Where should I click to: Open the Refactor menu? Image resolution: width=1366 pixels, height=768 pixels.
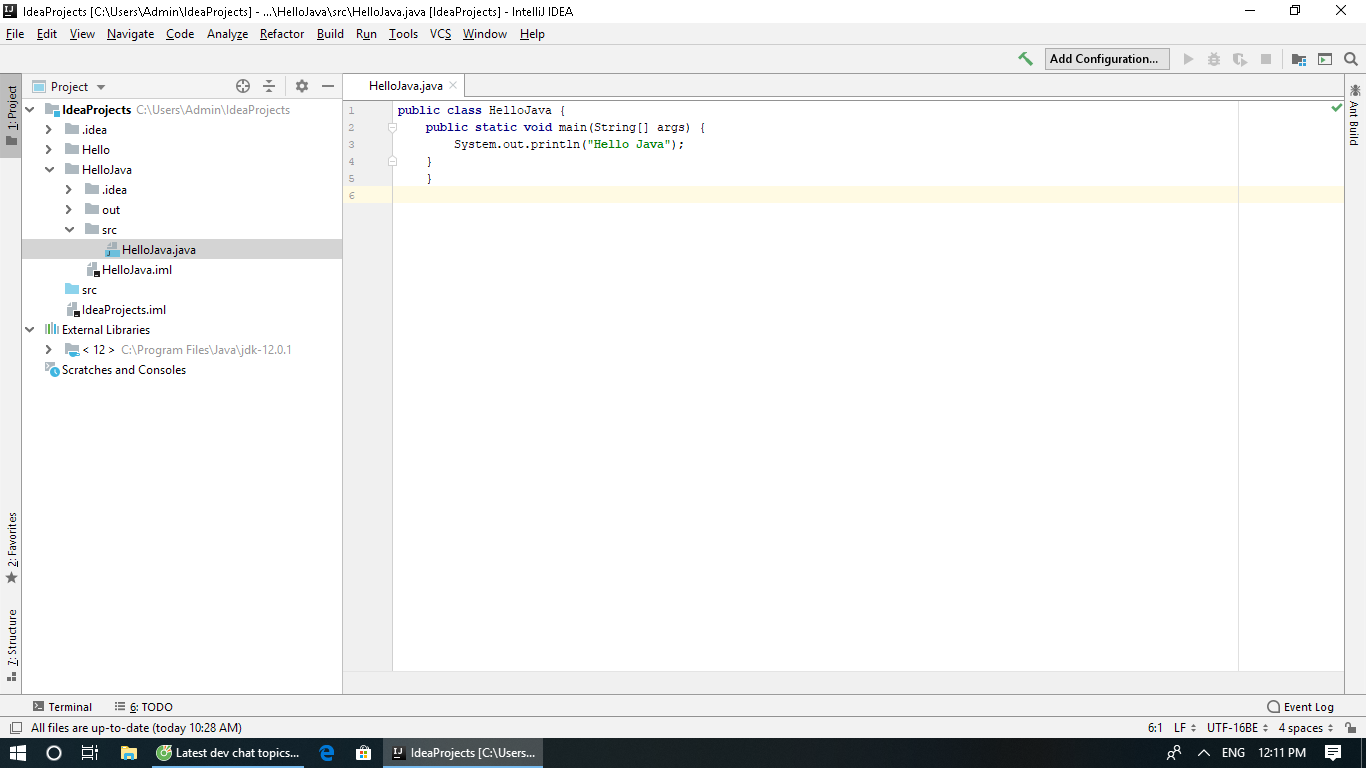click(x=281, y=34)
